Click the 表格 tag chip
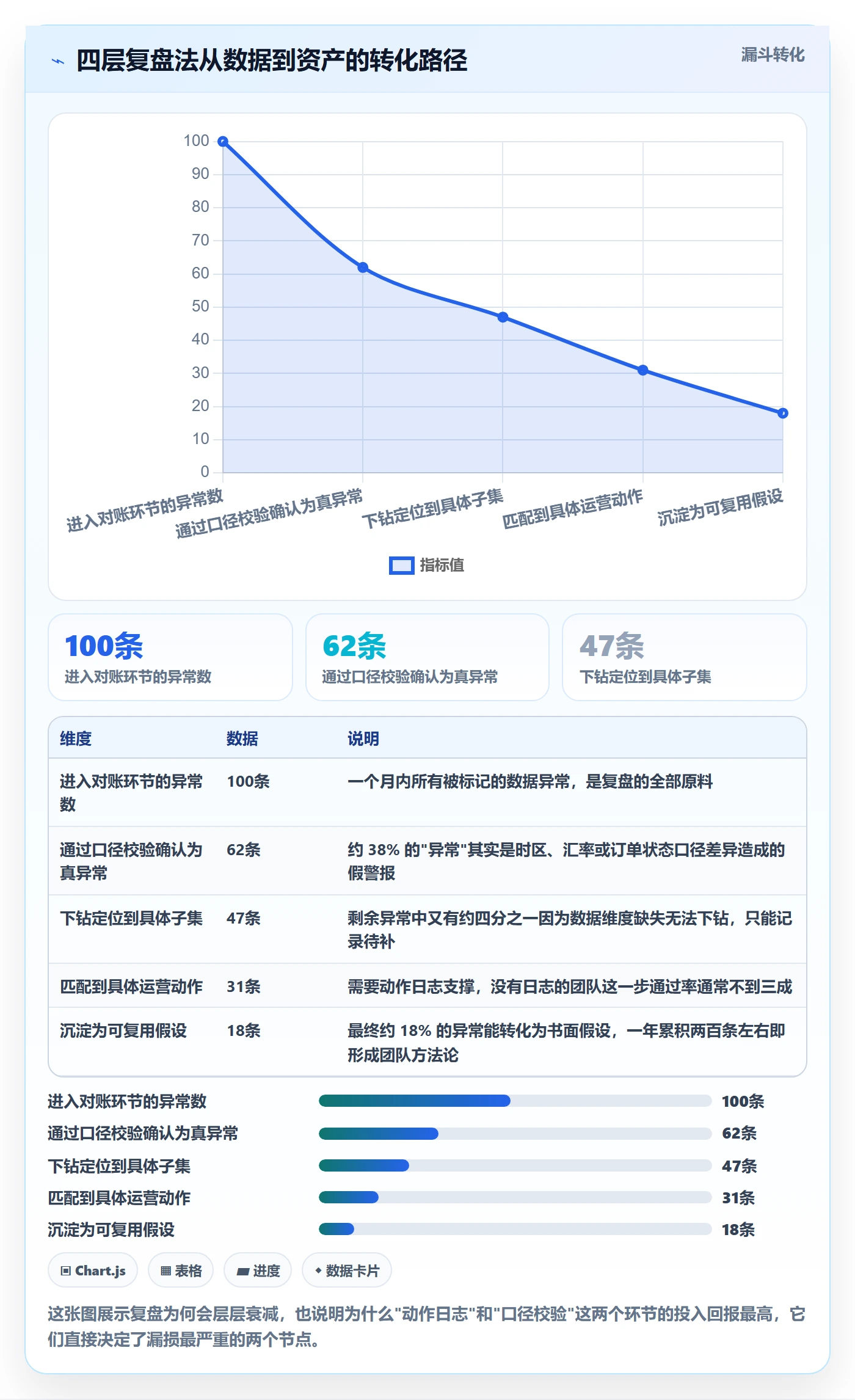This screenshot has width=855, height=1400. pos(181,1271)
